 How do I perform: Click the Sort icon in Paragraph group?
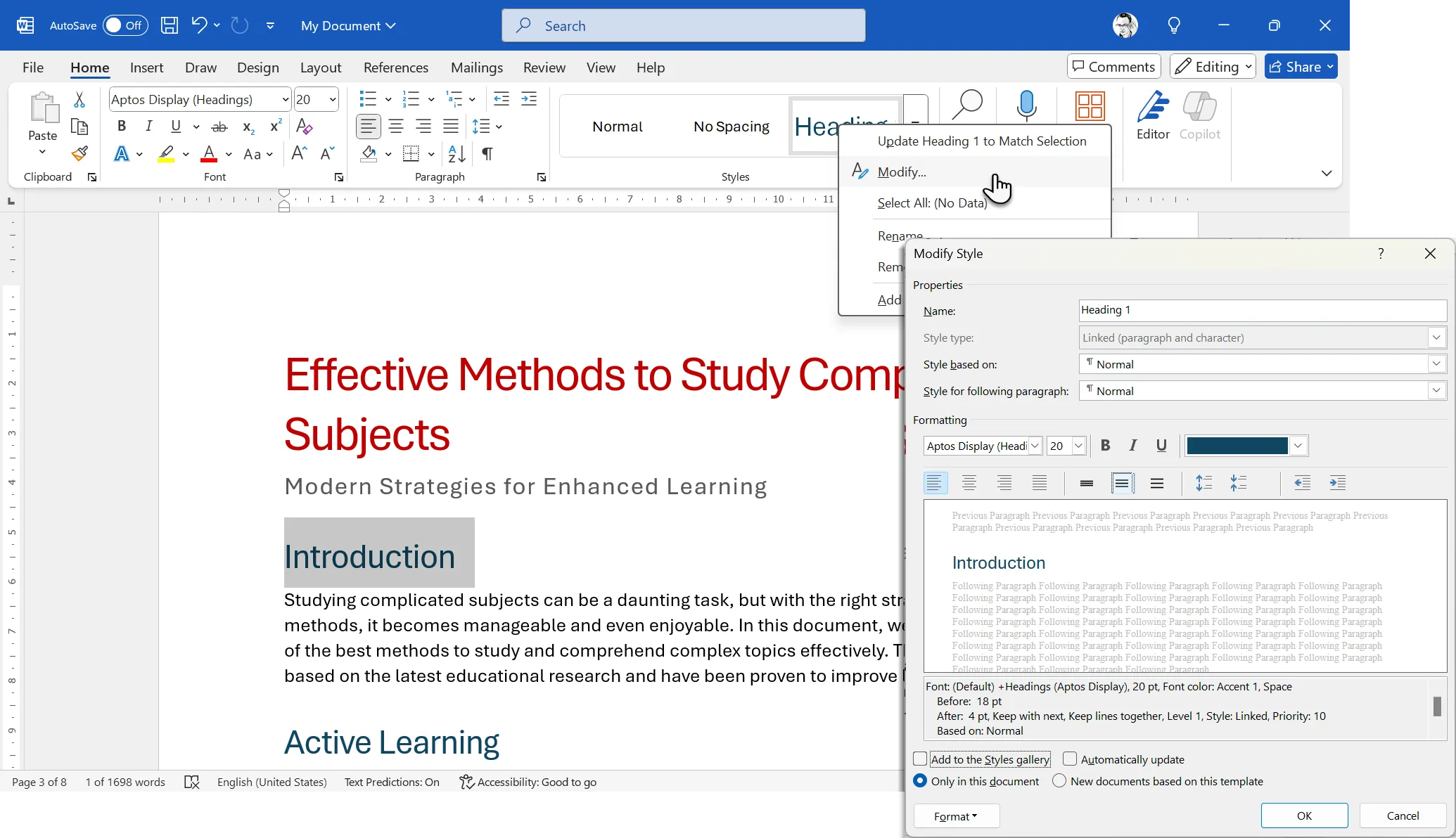(x=456, y=153)
